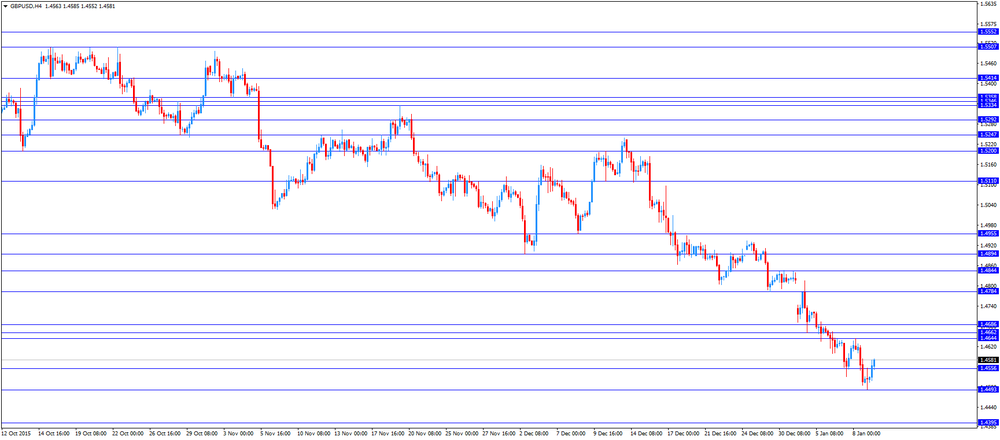1000x440 pixels.
Task: Select the 1.4556 horizontal level price label
Action: tap(988, 368)
